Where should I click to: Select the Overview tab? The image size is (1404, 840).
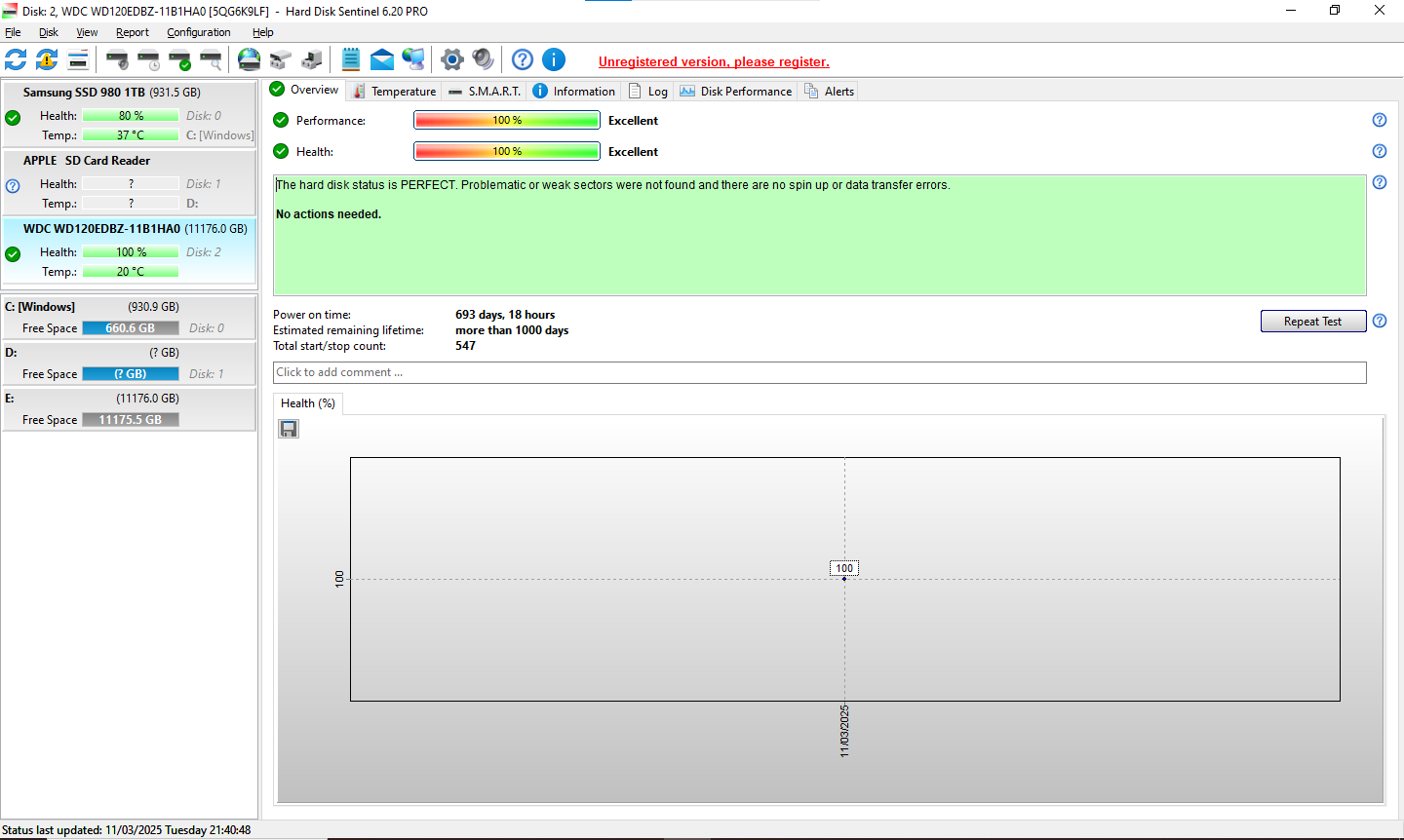[x=304, y=90]
